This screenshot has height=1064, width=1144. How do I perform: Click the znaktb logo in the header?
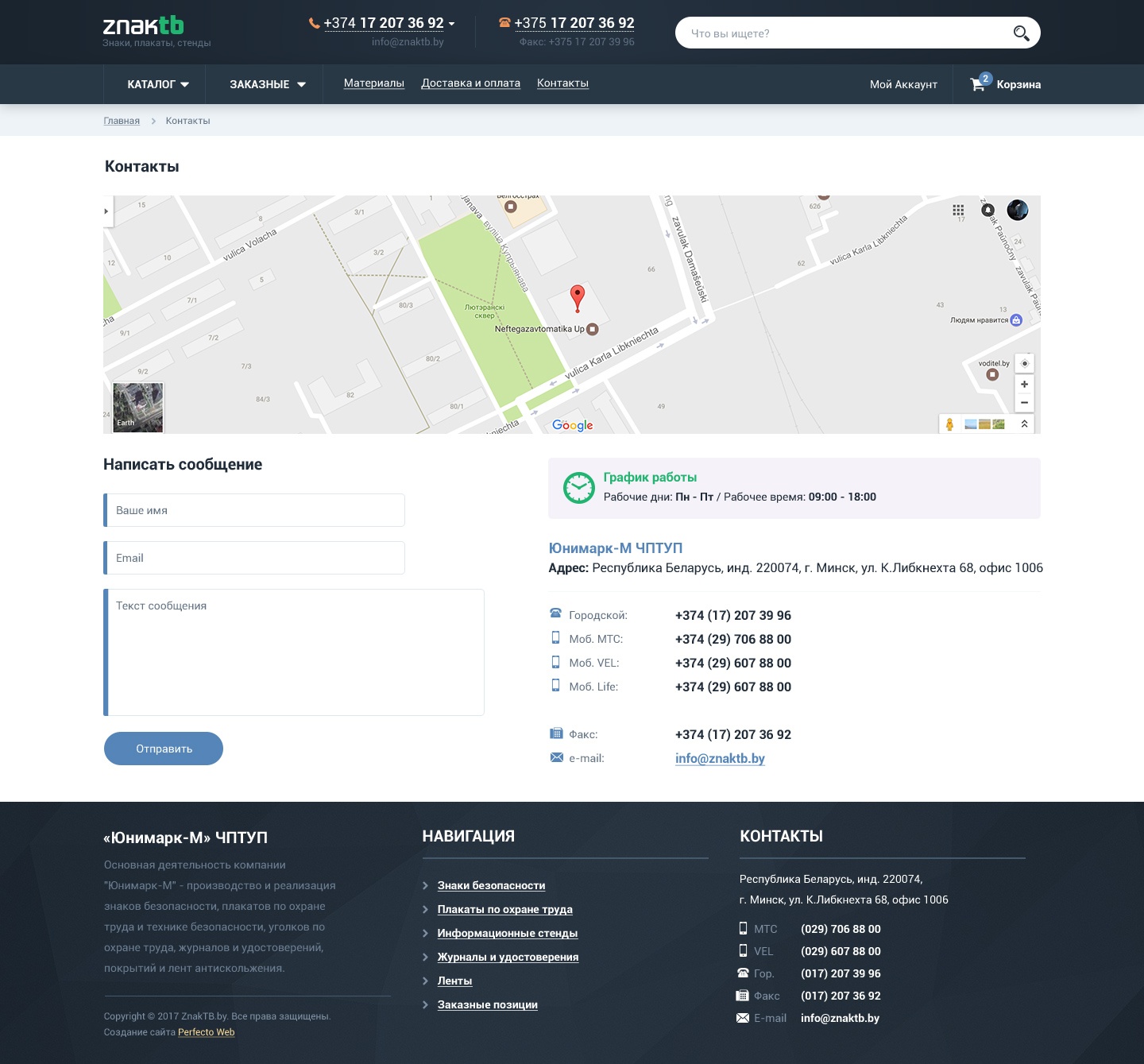pos(144,25)
